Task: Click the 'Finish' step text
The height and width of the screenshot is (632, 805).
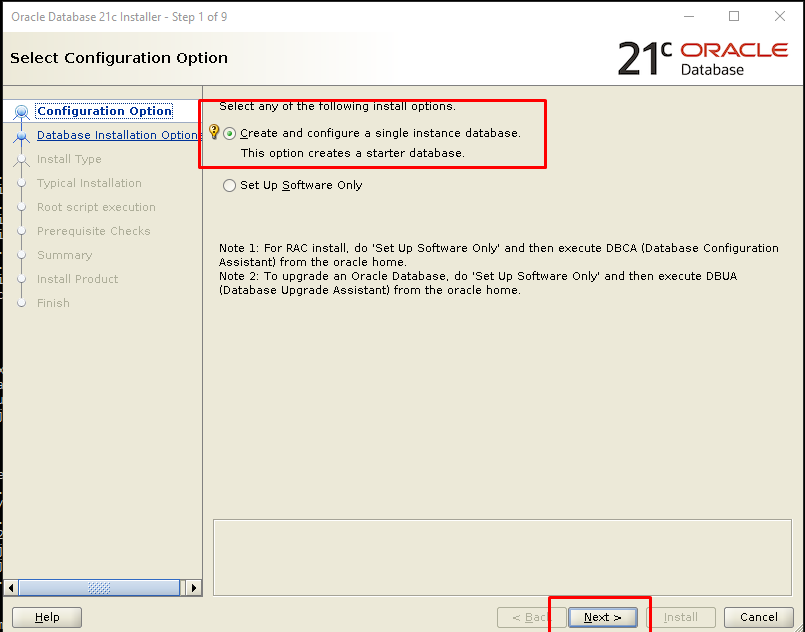Action: 53,303
